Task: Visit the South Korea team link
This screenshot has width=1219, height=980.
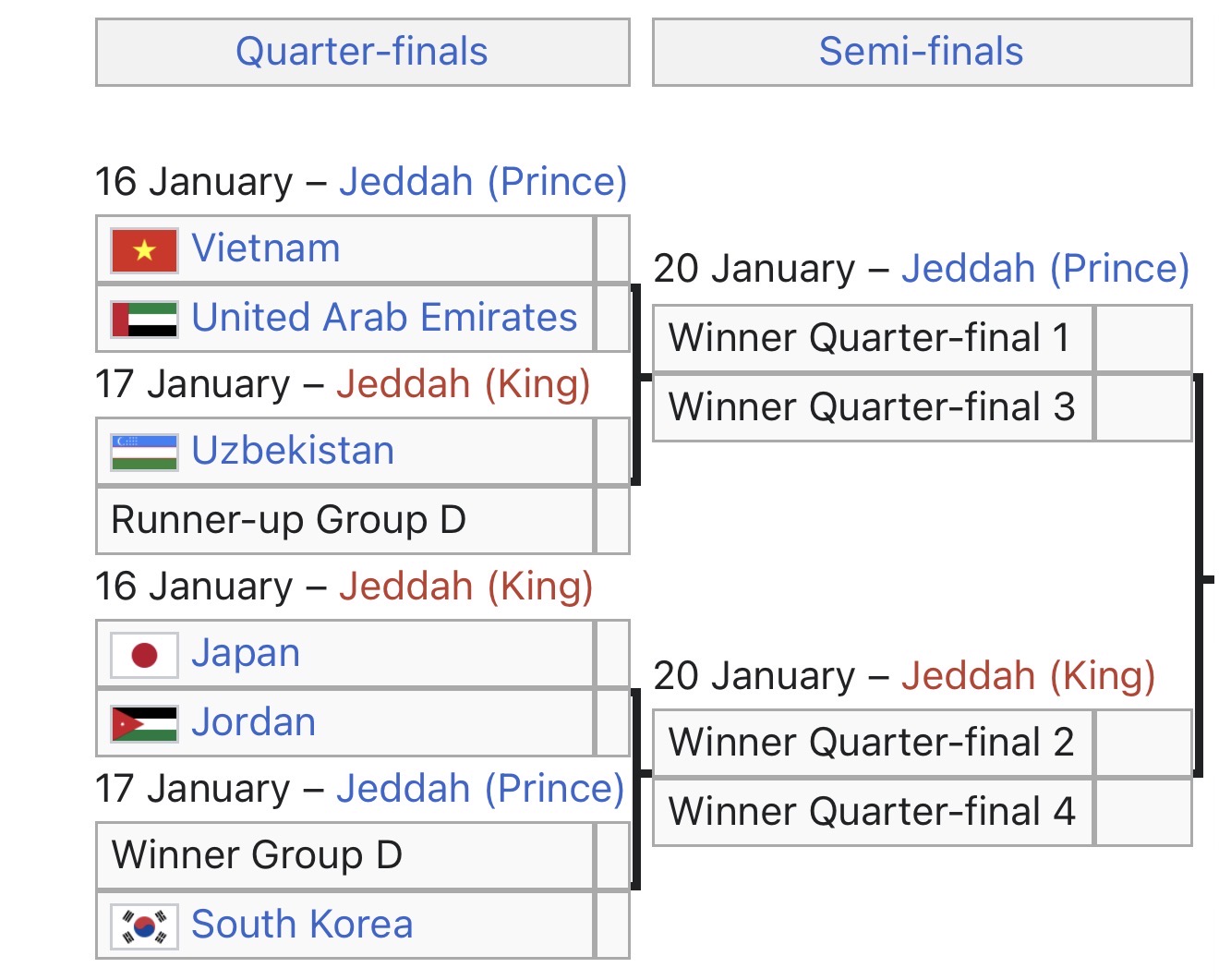Action: [x=302, y=925]
